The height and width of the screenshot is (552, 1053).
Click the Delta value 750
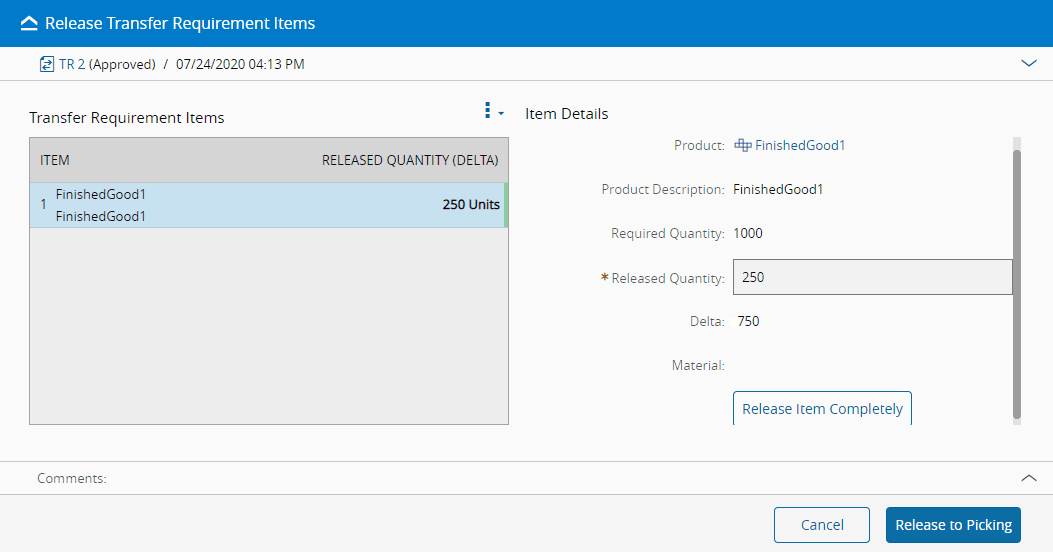coord(748,321)
